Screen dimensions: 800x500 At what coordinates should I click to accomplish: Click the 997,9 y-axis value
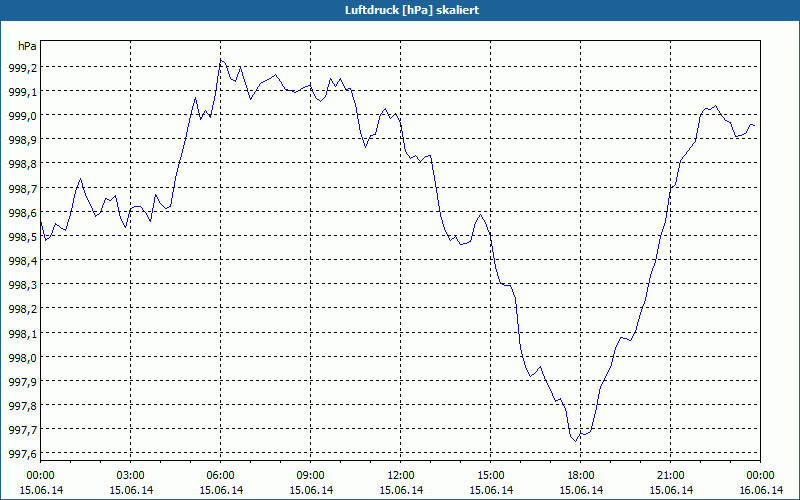[x=22, y=382]
